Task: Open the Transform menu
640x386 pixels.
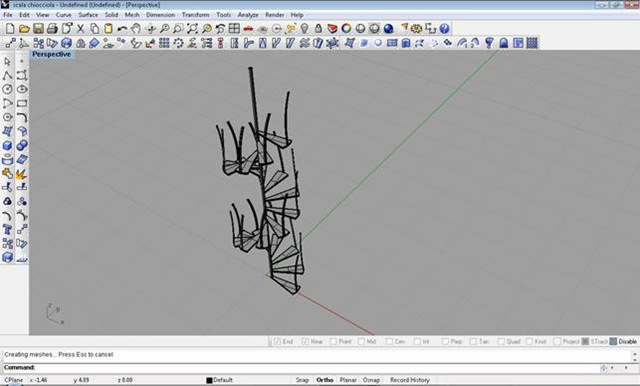Action: click(x=195, y=15)
